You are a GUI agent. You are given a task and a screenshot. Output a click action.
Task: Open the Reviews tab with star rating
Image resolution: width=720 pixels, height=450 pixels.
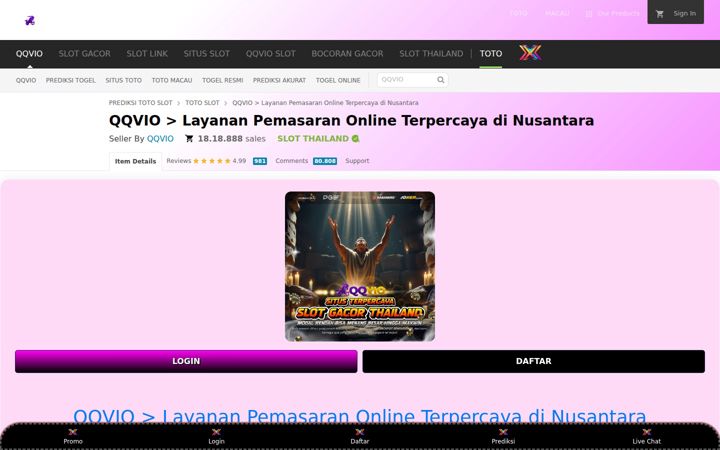tap(206, 161)
